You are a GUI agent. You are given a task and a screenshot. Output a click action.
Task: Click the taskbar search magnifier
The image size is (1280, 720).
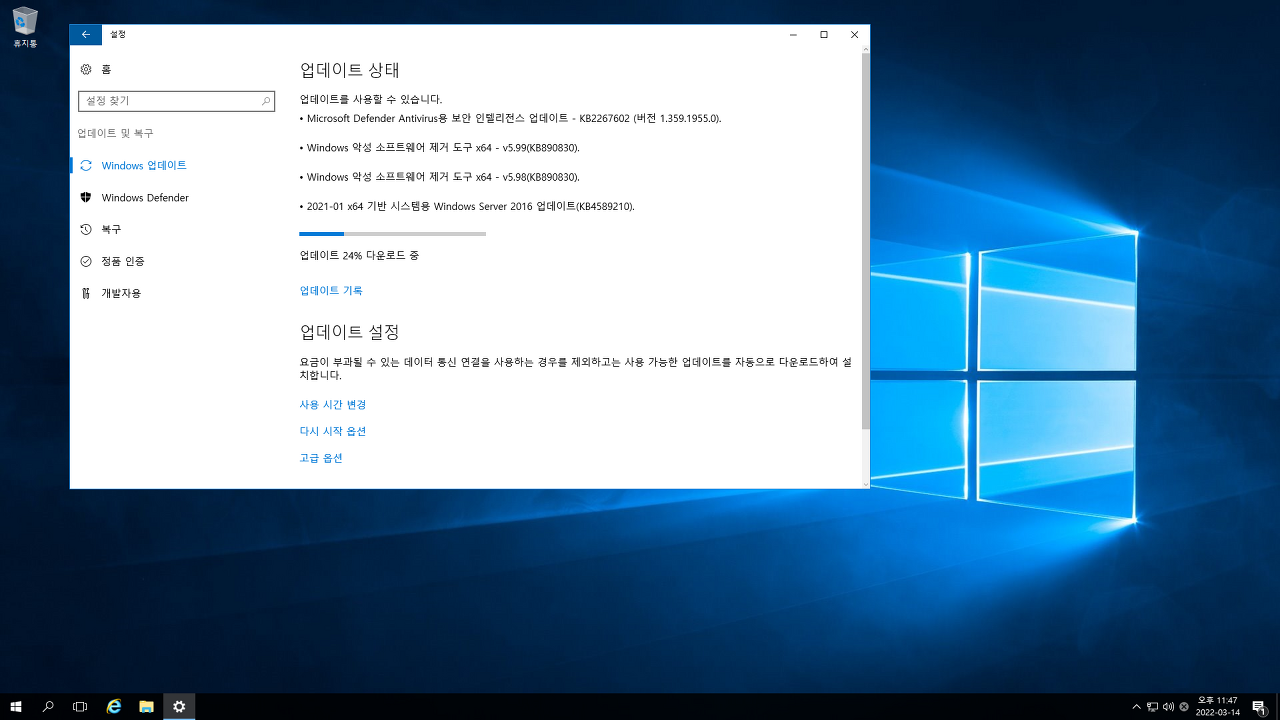coord(48,706)
